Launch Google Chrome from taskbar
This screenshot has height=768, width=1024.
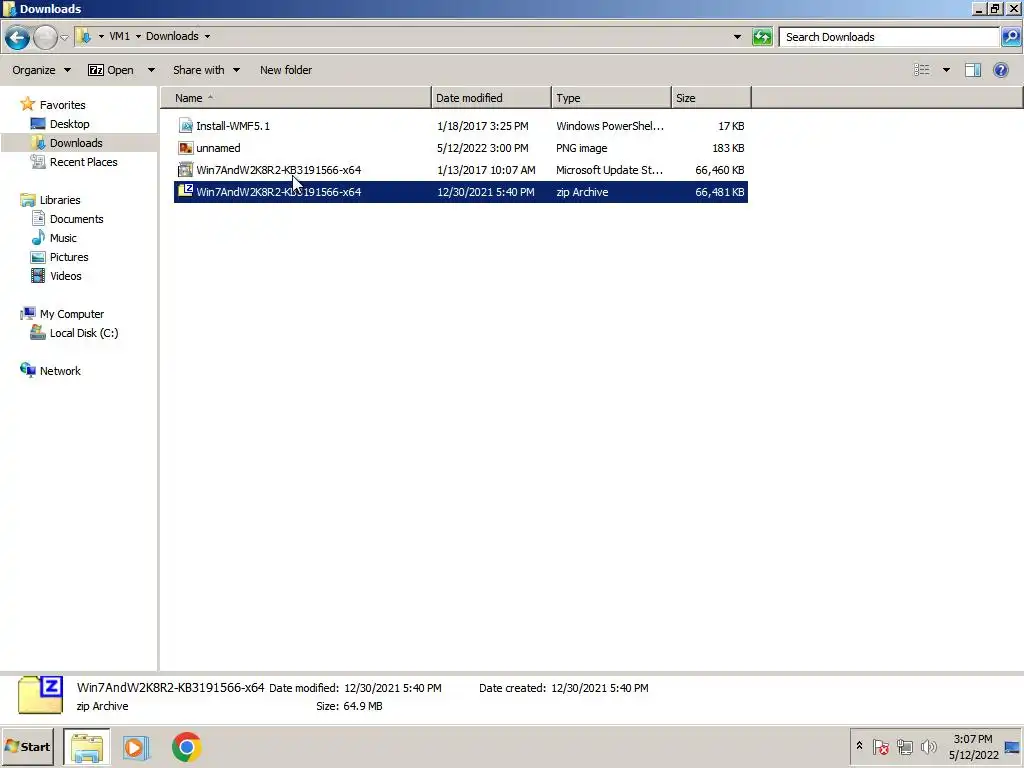point(187,747)
